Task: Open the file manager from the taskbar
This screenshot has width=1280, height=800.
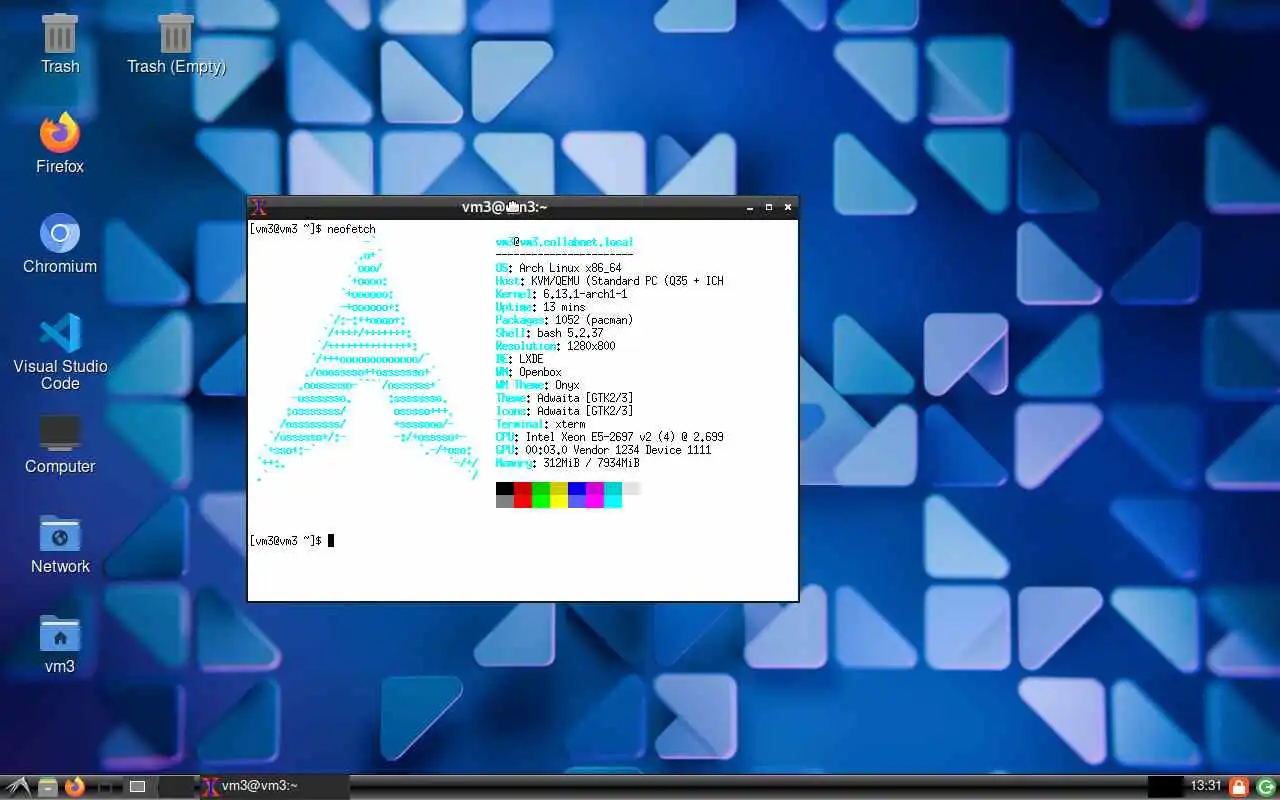Action: point(47,787)
